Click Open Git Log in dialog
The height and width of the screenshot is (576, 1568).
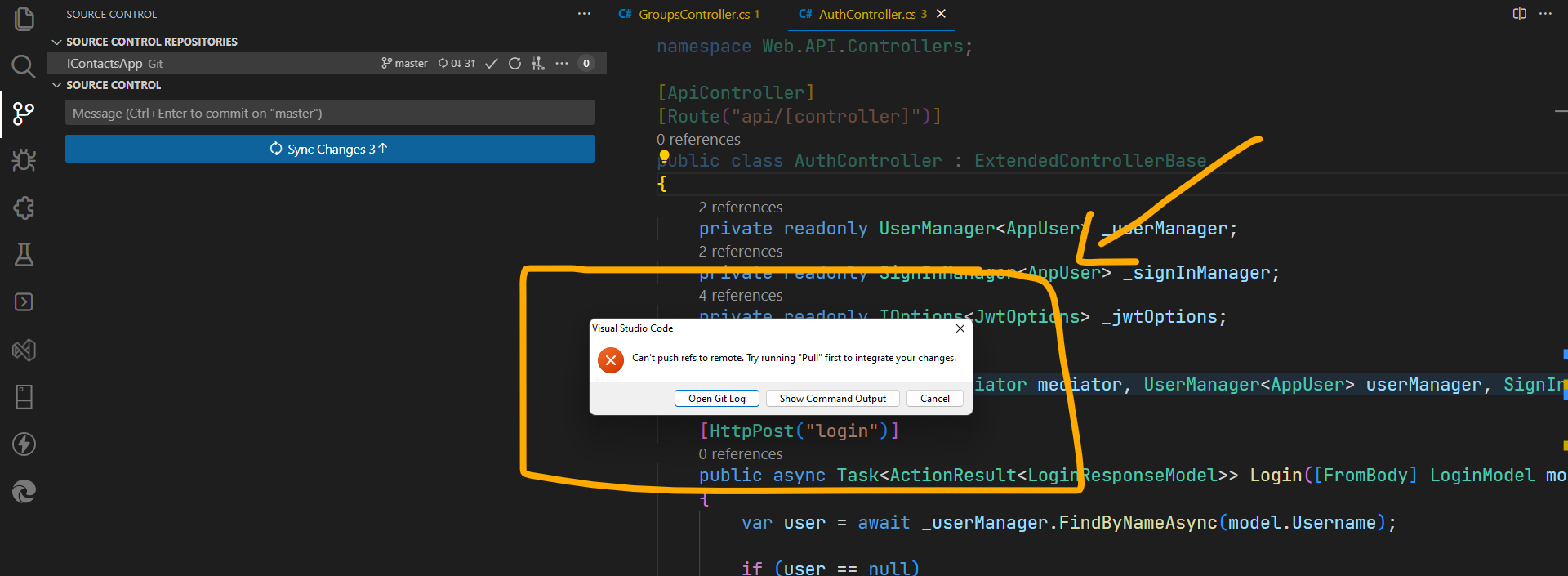click(x=717, y=399)
